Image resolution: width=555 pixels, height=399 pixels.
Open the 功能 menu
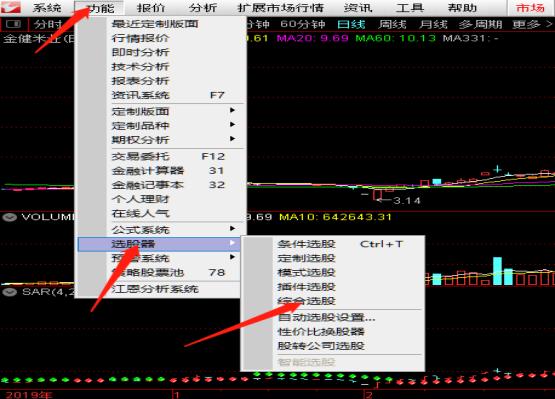pyautogui.click(x=99, y=8)
